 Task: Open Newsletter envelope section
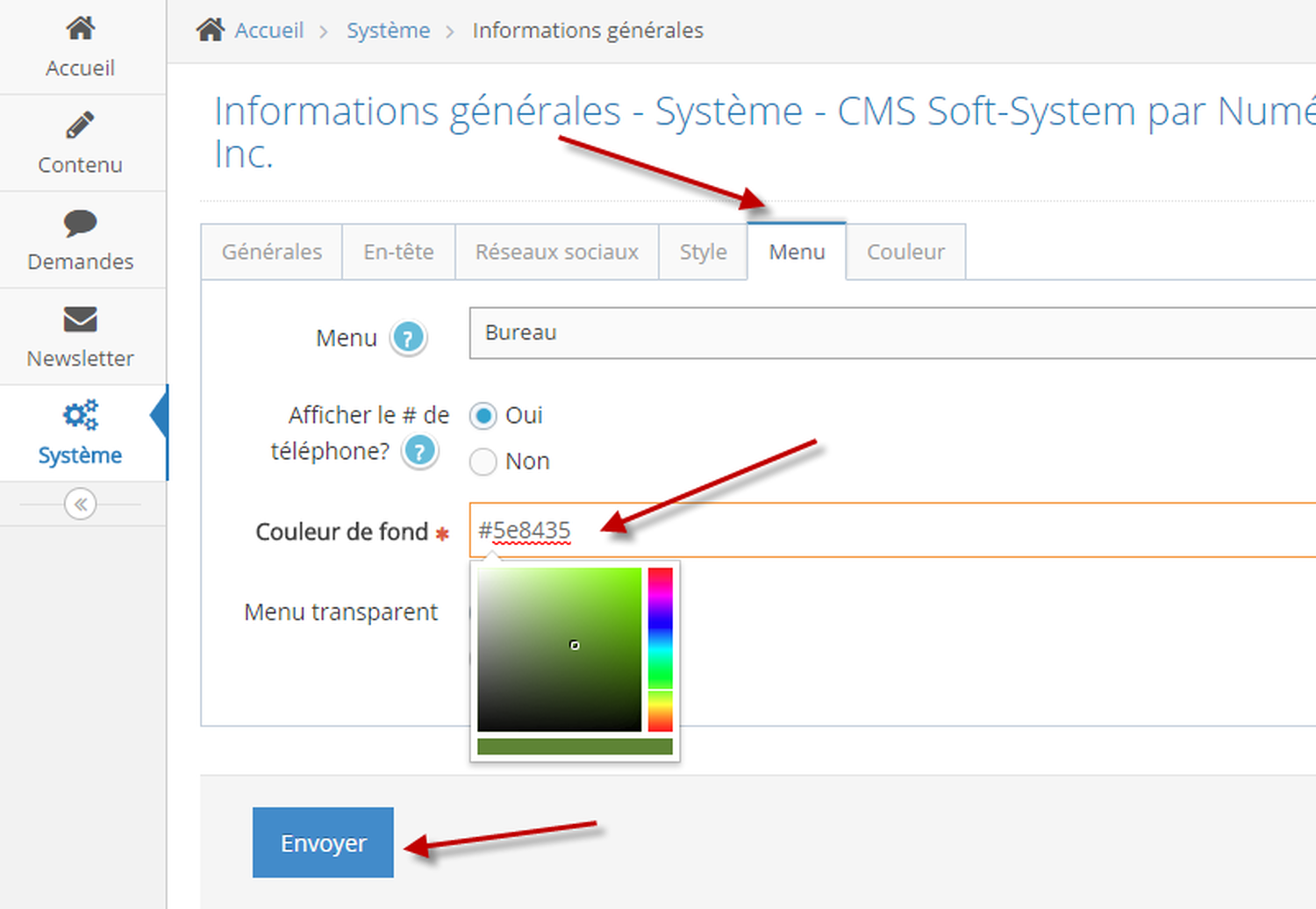pyautogui.click(x=80, y=336)
